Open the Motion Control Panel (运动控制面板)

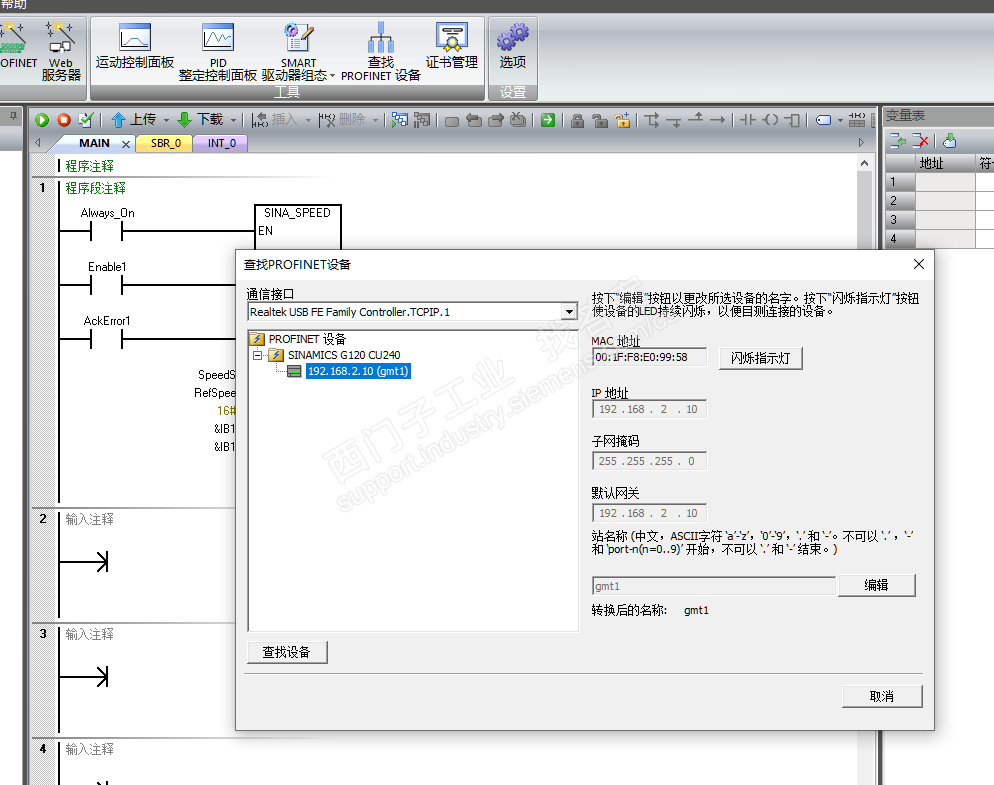[x=134, y=45]
